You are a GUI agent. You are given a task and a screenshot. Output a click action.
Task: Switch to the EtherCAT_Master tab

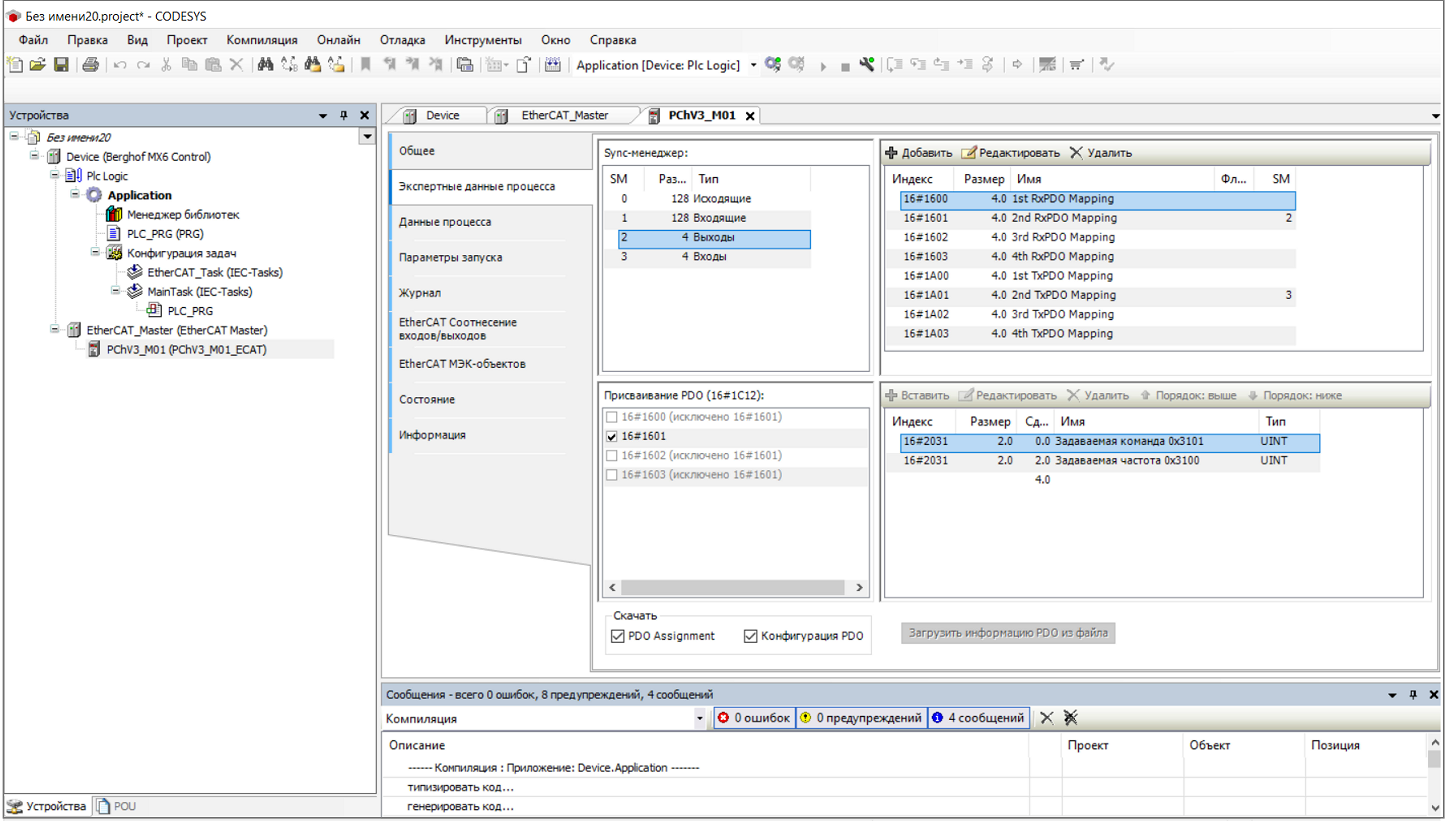[564, 115]
